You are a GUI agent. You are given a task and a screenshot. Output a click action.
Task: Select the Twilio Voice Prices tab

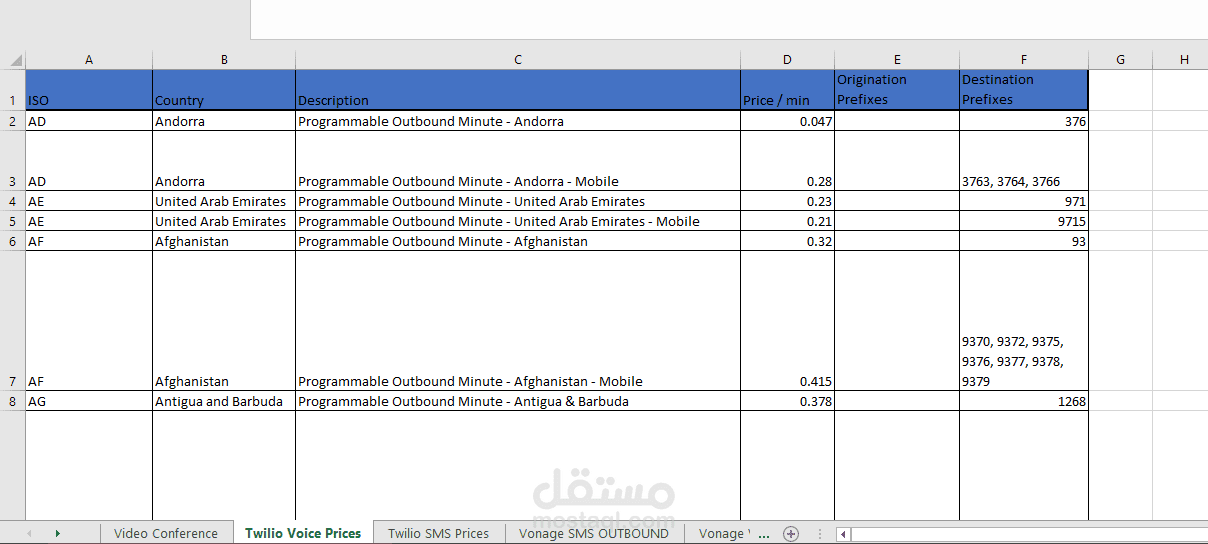coord(303,533)
